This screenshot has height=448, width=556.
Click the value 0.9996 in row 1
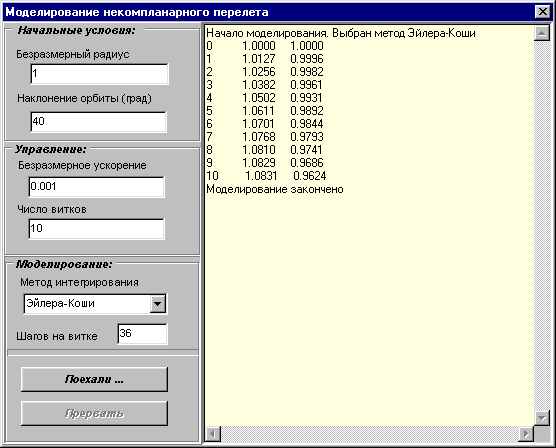(307, 59)
